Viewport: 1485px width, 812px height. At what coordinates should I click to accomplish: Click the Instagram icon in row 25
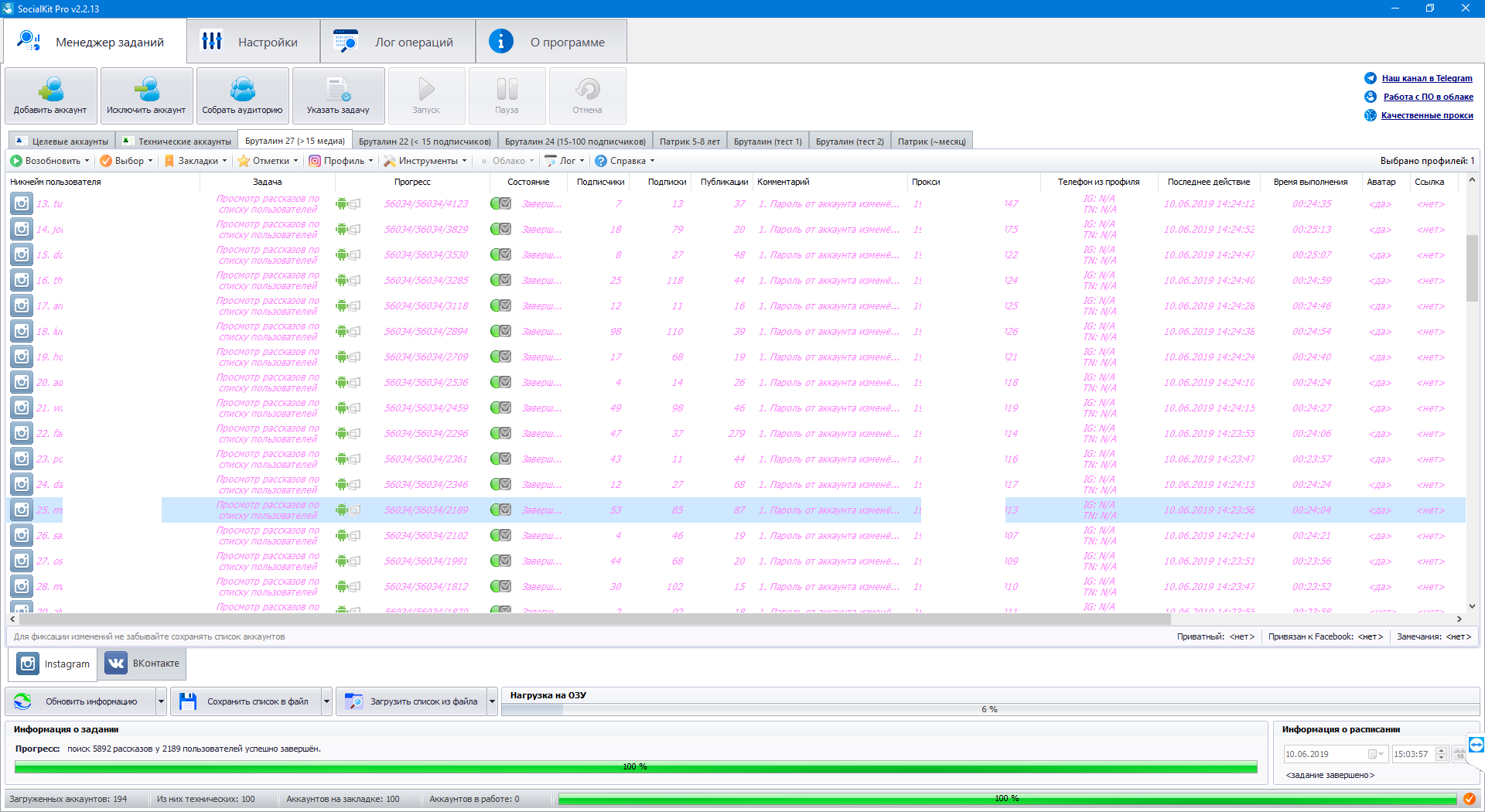22,510
